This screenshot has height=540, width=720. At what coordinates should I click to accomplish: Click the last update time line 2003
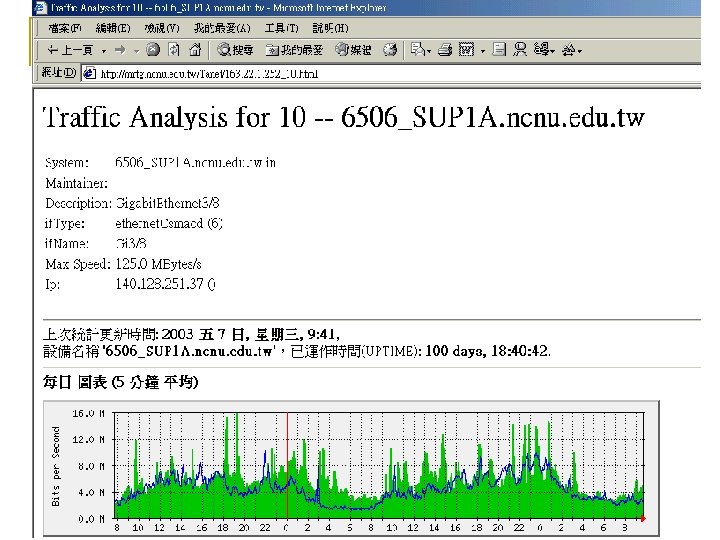click(x=191, y=334)
